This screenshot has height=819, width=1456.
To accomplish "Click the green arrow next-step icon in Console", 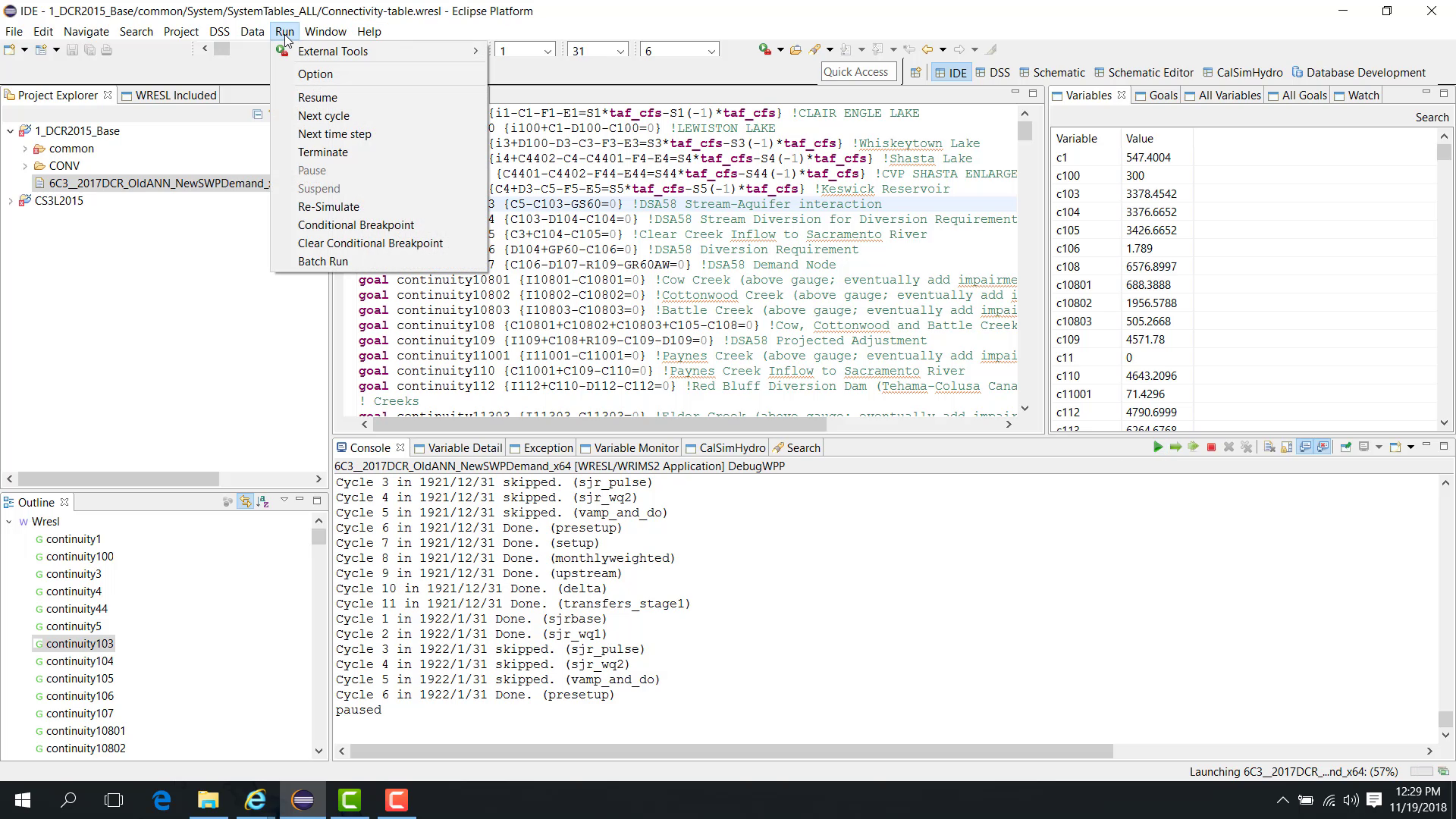I will [1175, 447].
